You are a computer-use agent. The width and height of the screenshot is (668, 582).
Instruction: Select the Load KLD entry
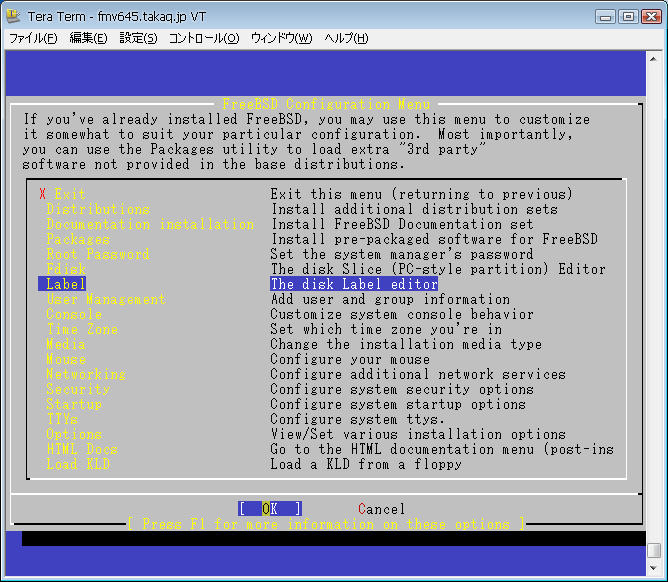[78, 464]
